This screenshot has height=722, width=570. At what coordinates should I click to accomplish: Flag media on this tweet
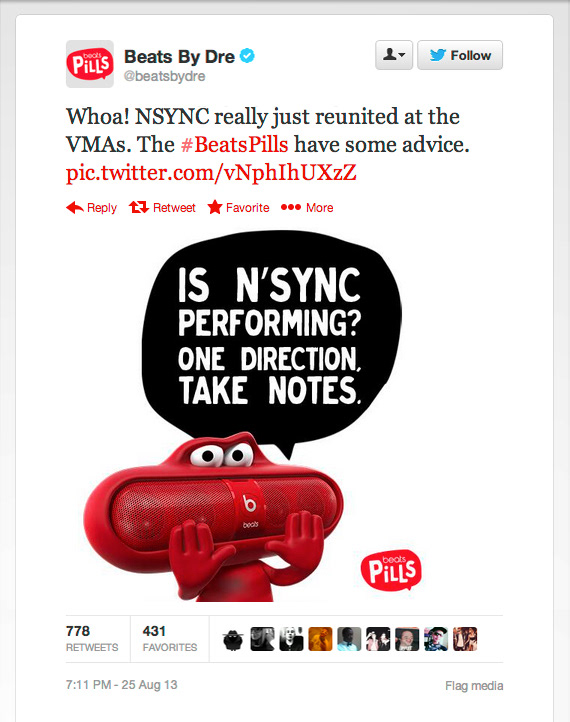pos(474,686)
